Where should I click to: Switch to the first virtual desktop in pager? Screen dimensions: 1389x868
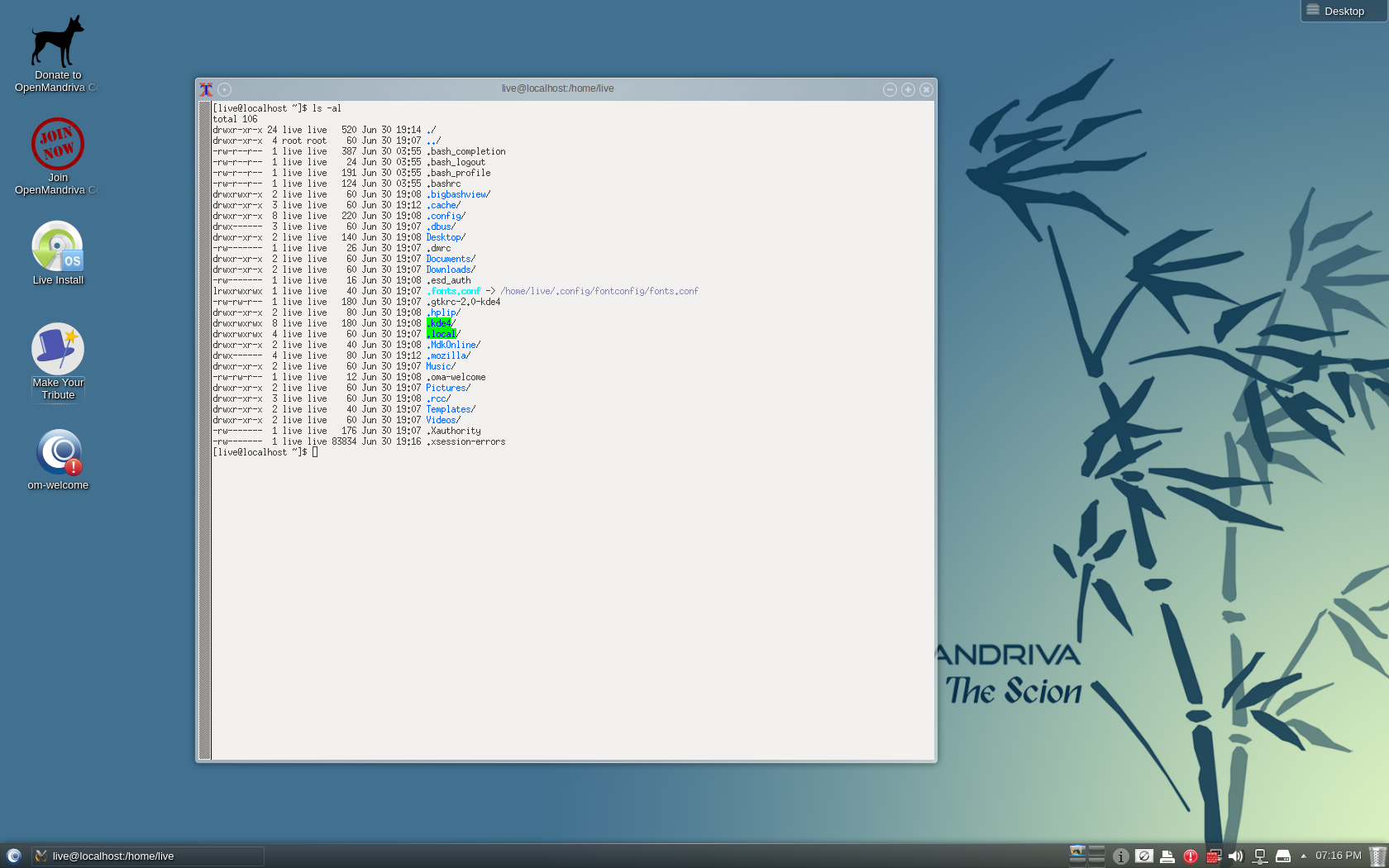1077,851
